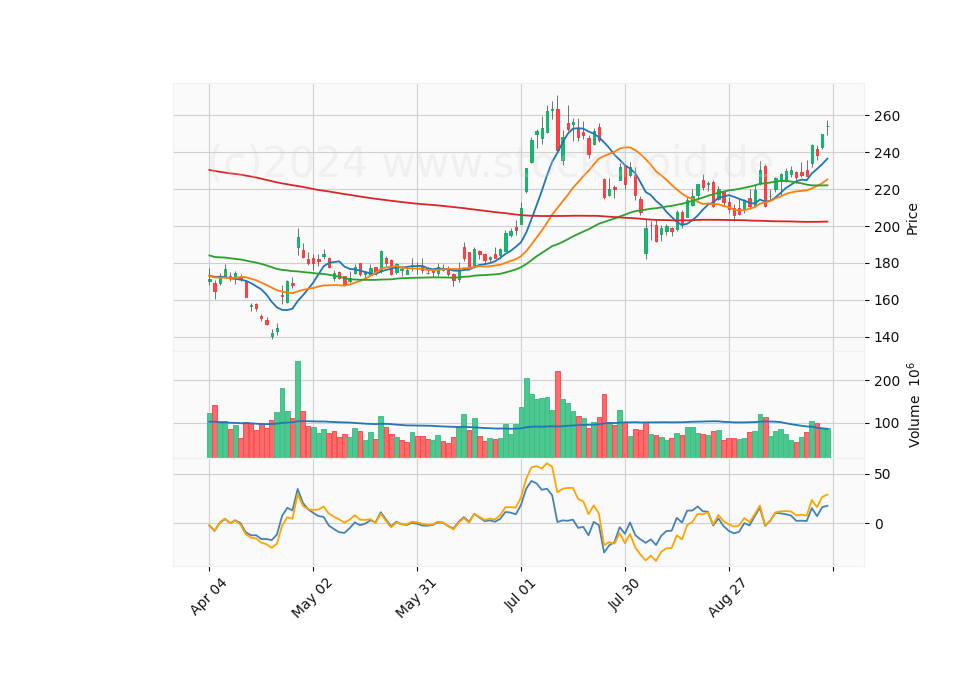960x690 pixels.
Task: Click the tallest red volume bar in July
Action: point(558,414)
